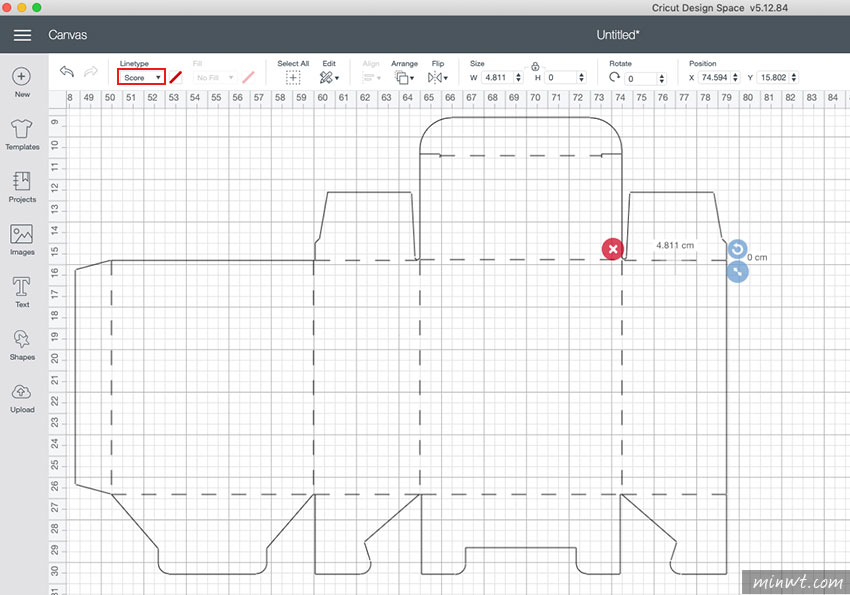Click the height H stepper arrows
The image size is (850, 595).
(582, 77)
